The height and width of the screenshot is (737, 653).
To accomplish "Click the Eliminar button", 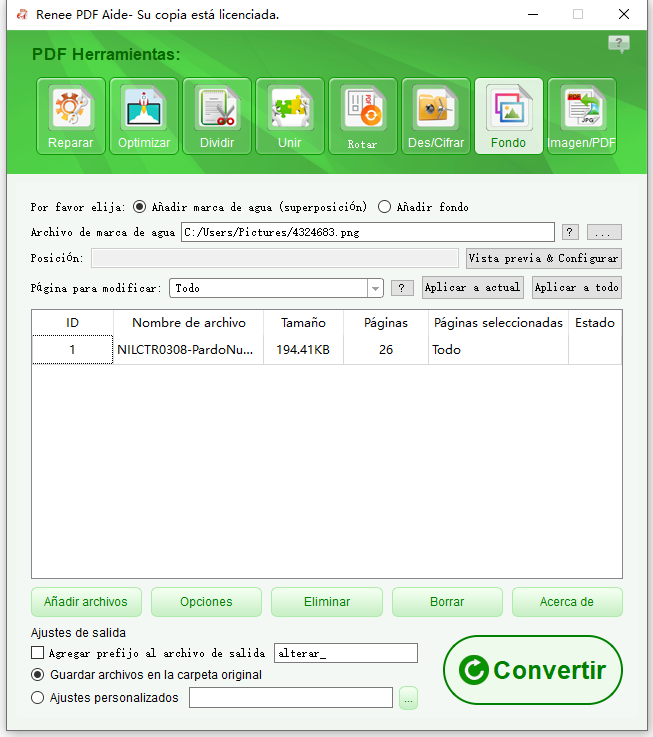I will [327, 602].
